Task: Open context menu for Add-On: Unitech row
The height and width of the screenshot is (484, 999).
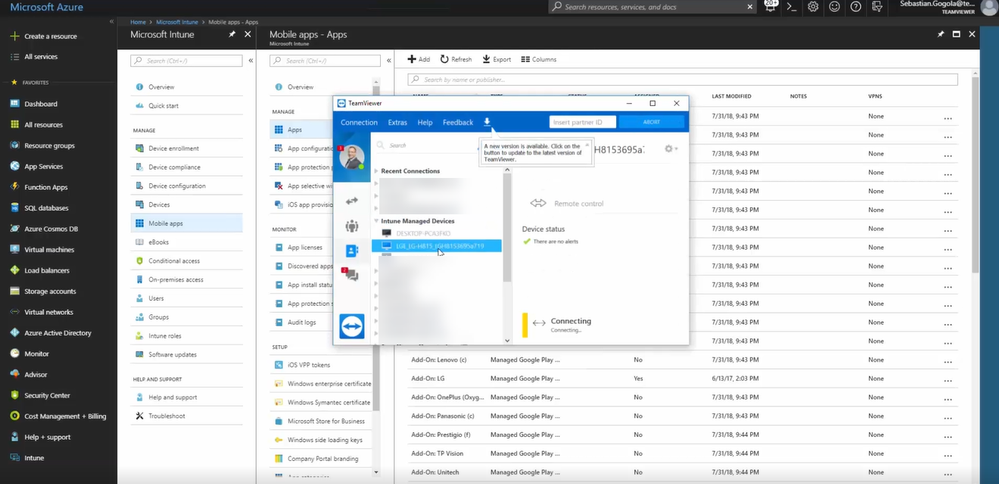Action: pyautogui.click(x=948, y=473)
